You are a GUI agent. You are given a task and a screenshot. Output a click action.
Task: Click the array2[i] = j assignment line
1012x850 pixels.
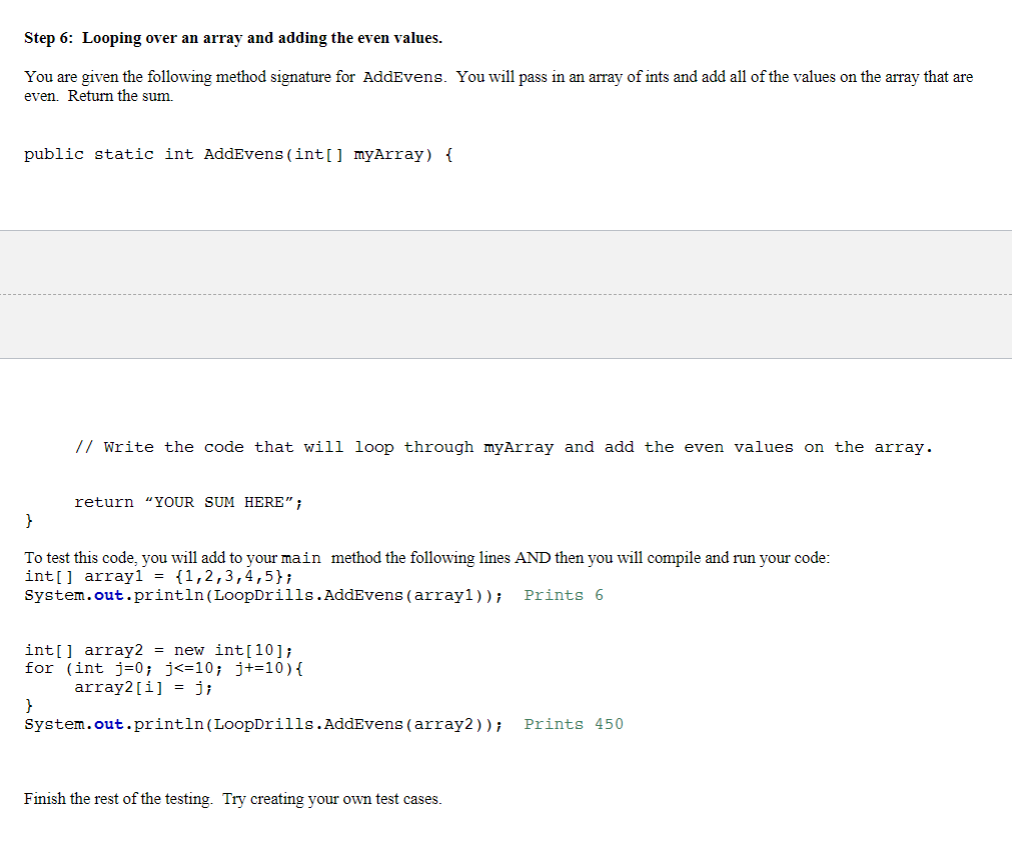143,687
